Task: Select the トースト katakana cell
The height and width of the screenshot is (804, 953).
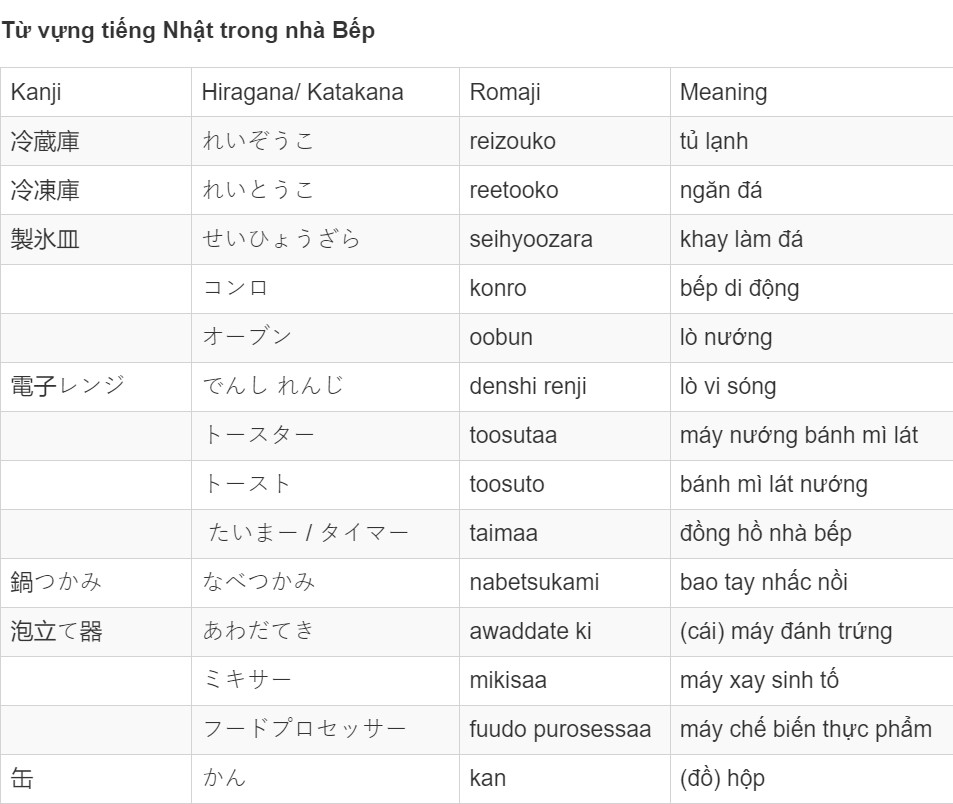Action: (325, 485)
